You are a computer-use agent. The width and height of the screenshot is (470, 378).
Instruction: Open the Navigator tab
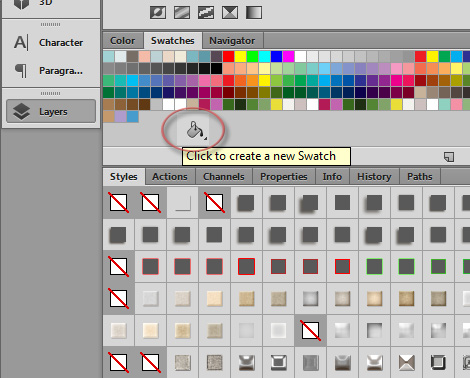click(x=232, y=41)
